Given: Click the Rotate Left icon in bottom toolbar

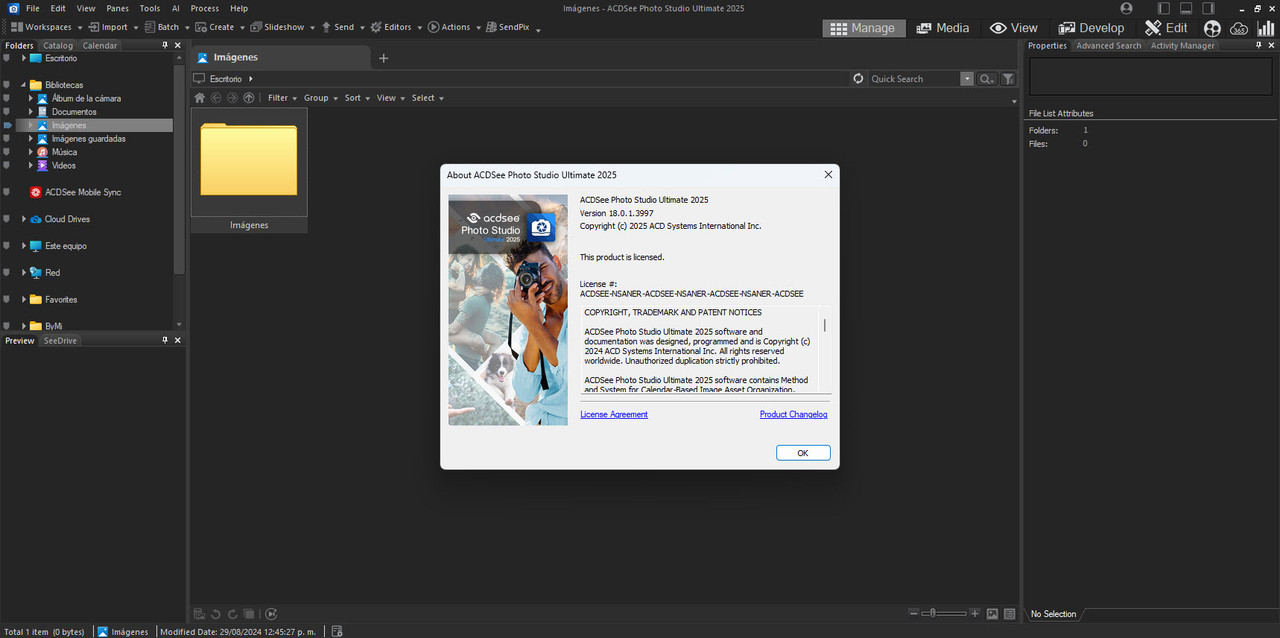Looking at the screenshot, I should tap(216, 614).
